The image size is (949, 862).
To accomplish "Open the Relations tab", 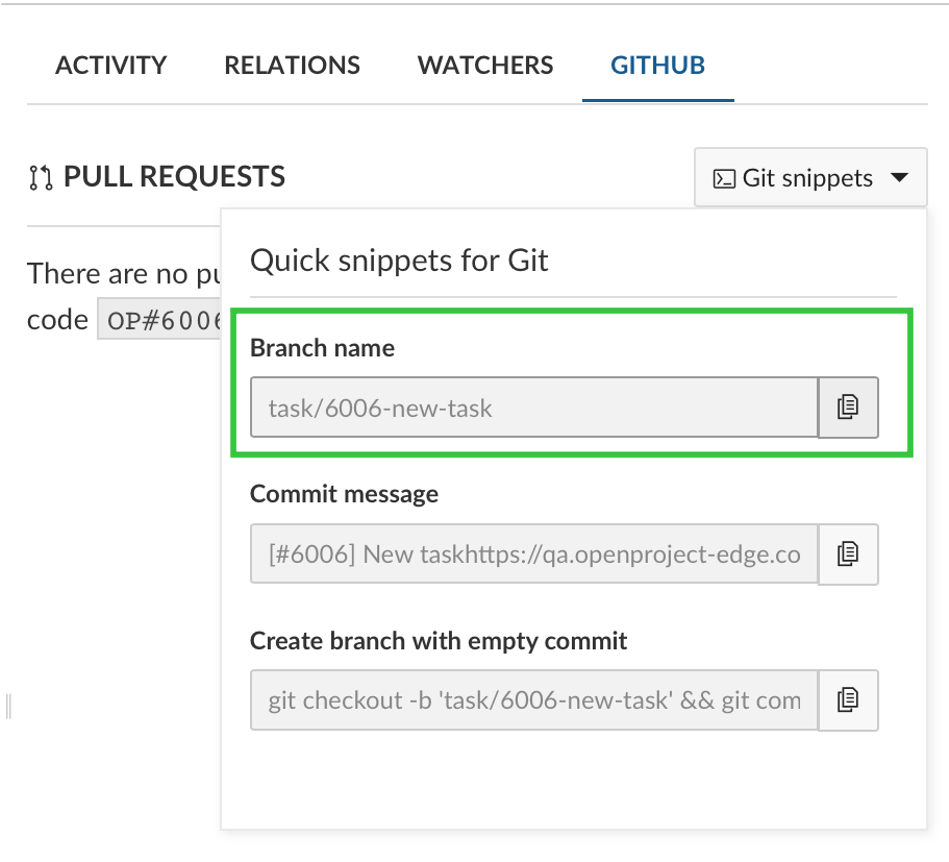I will 292,66.
